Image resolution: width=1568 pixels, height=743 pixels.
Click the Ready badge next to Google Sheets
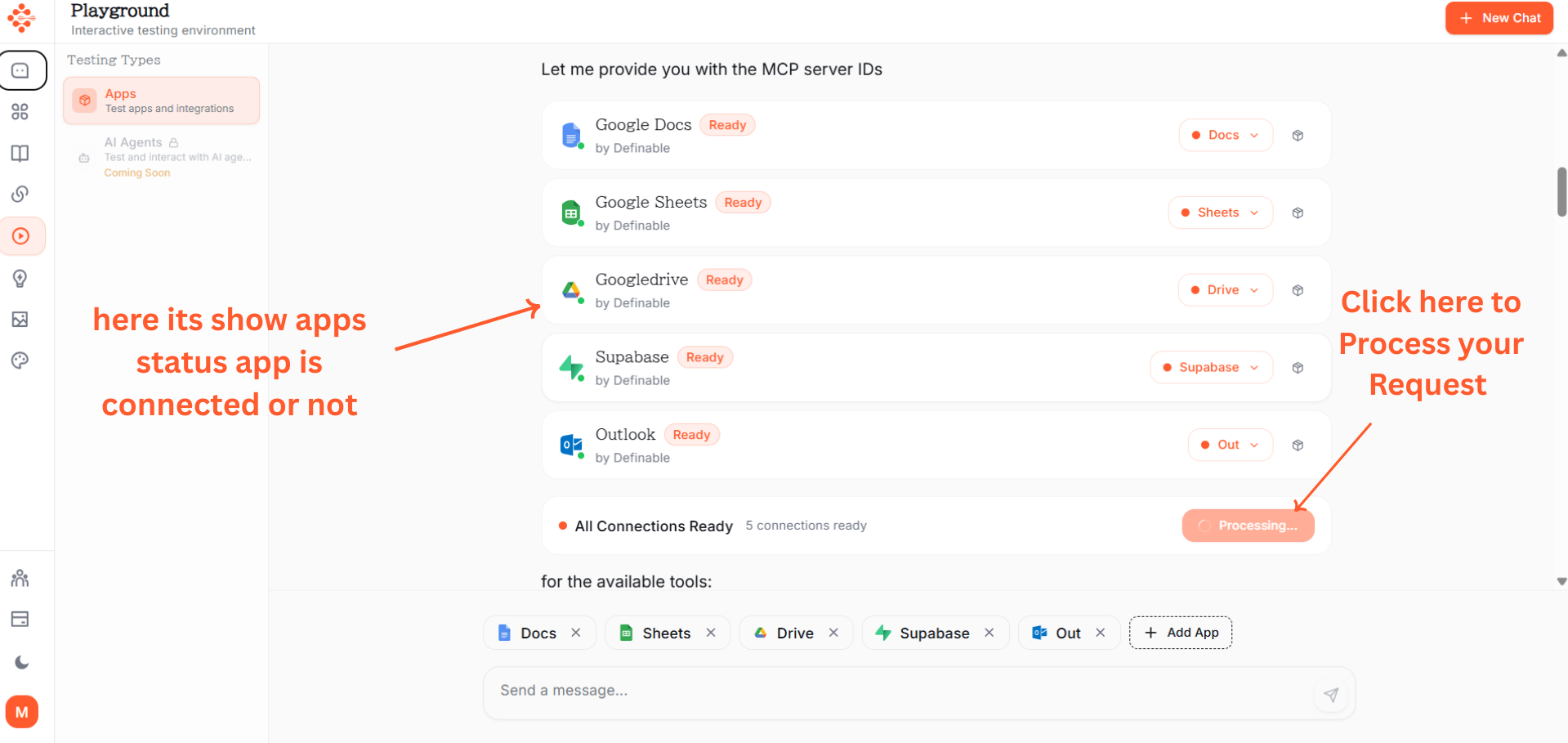(x=743, y=203)
